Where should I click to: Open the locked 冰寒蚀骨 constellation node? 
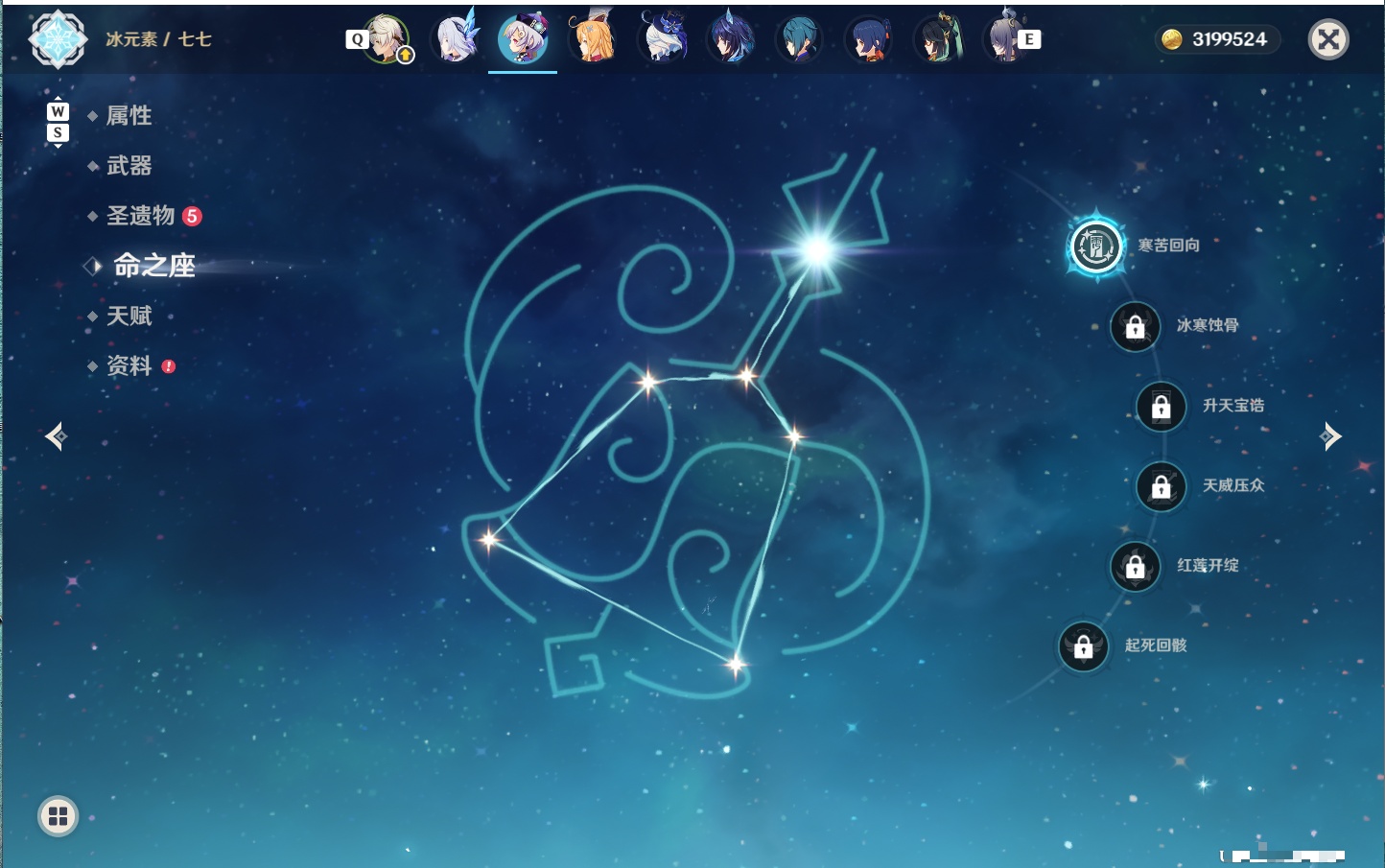[x=1135, y=326]
